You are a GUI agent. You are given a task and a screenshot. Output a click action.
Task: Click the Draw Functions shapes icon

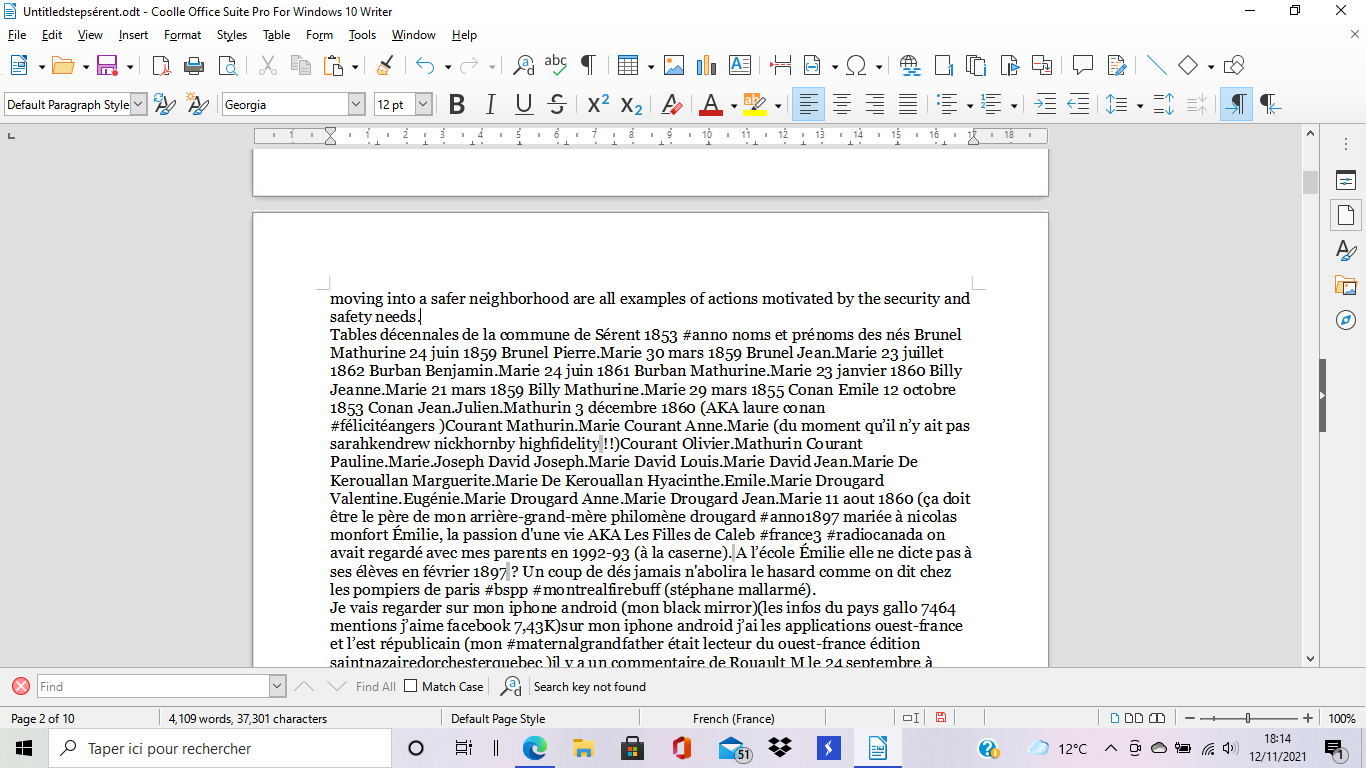1234,66
